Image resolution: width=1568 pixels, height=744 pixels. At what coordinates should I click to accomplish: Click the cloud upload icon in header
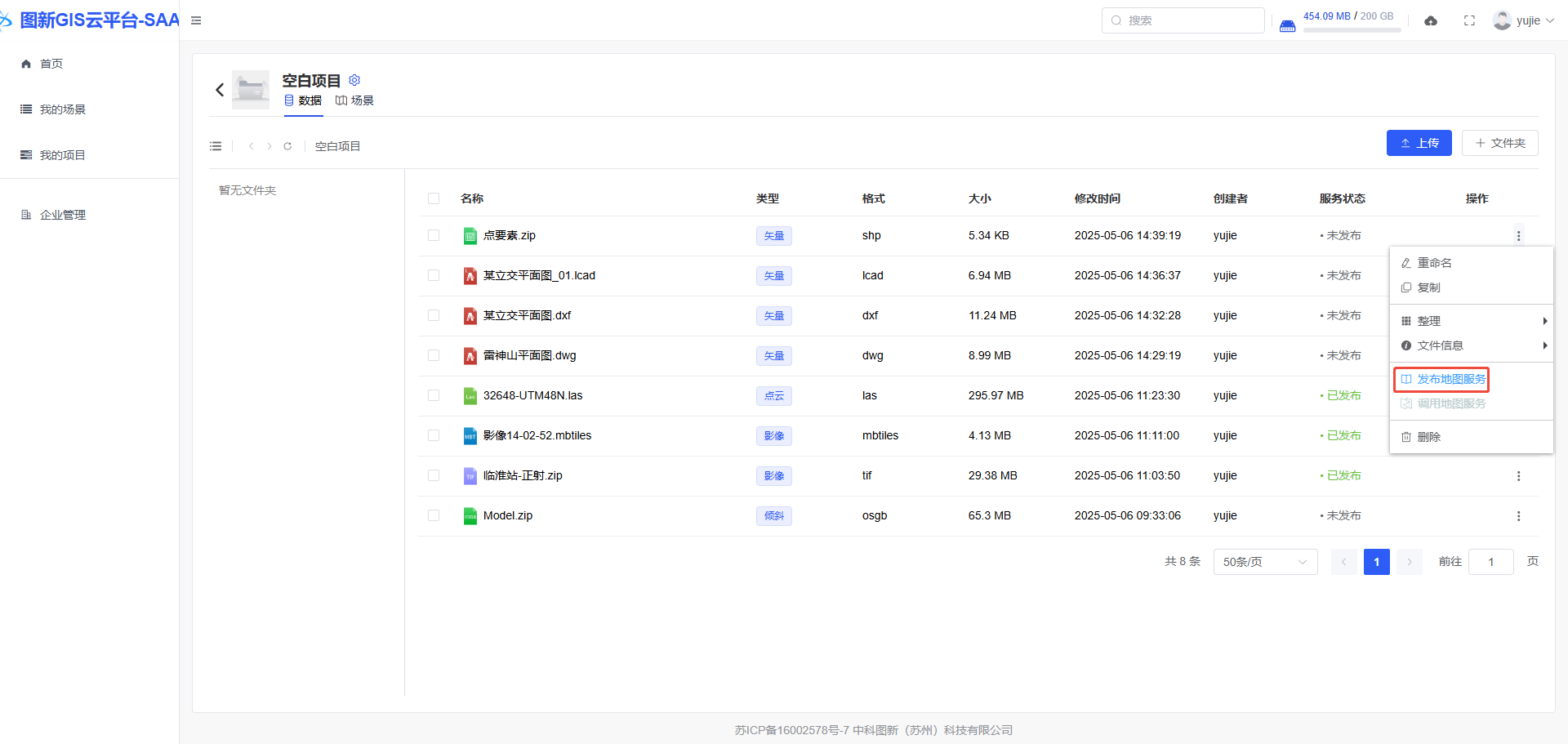1431,21
